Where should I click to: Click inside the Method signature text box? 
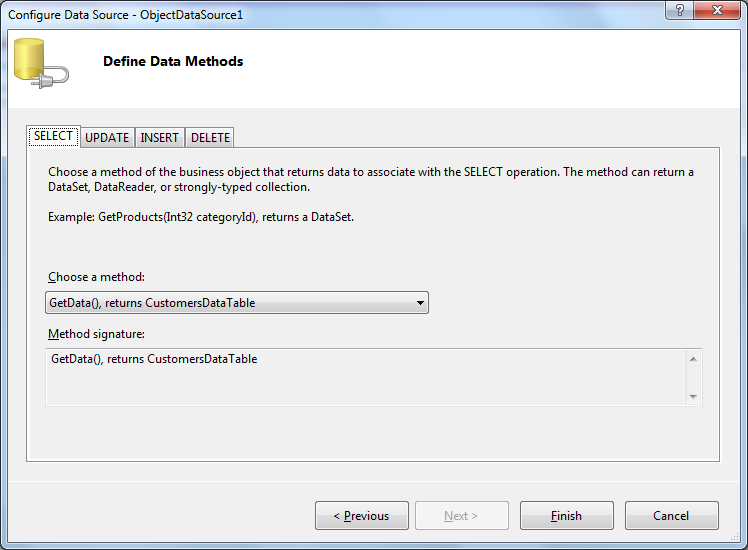pyautogui.click(x=365, y=377)
